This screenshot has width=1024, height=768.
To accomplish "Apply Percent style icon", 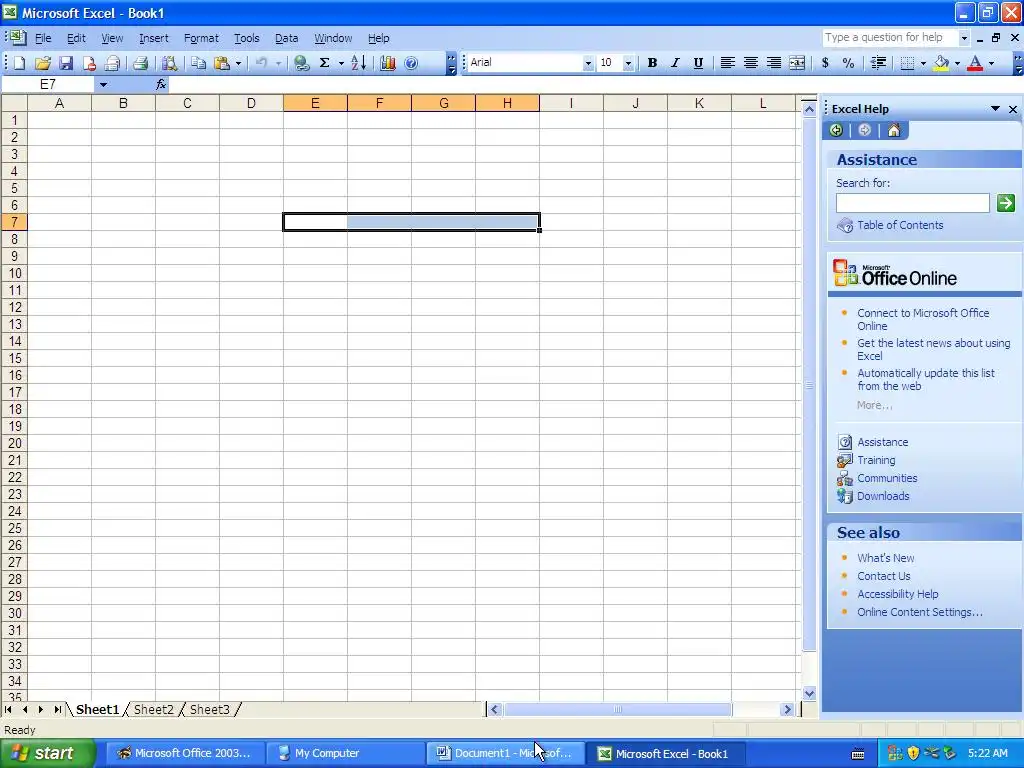I will [x=848, y=63].
